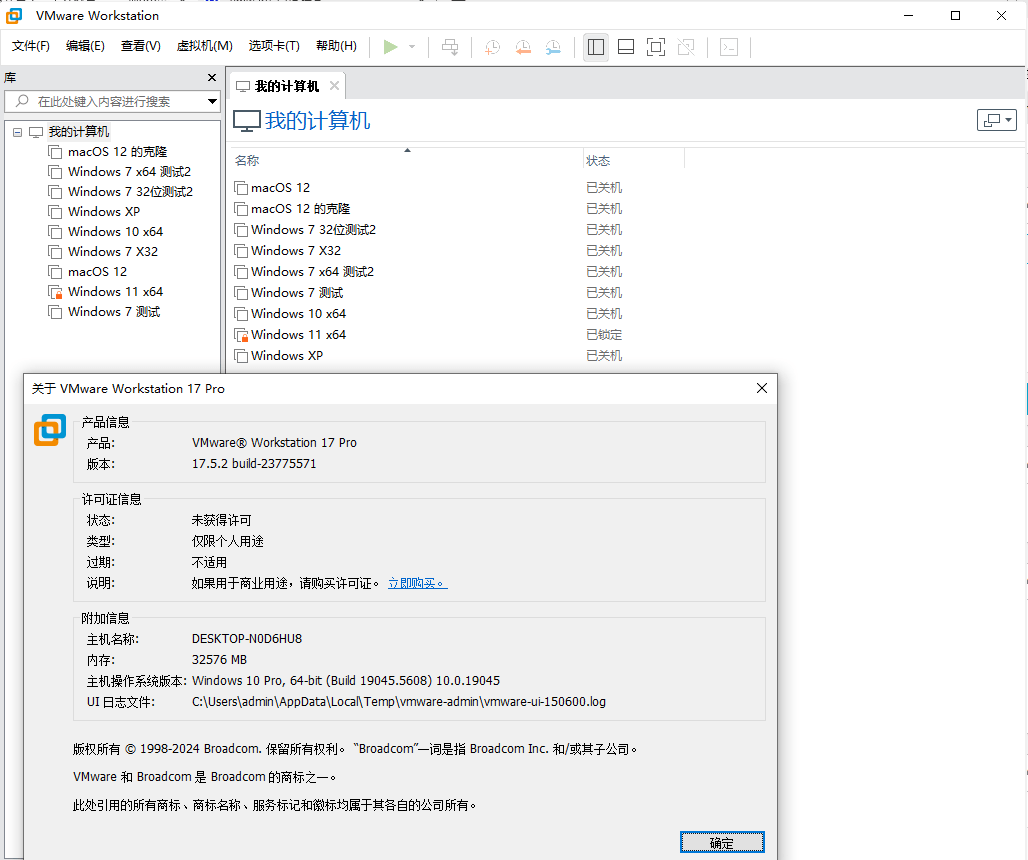This screenshot has height=860, width=1028.
Task: Click the UI log file path text
Action: tap(399, 702)
